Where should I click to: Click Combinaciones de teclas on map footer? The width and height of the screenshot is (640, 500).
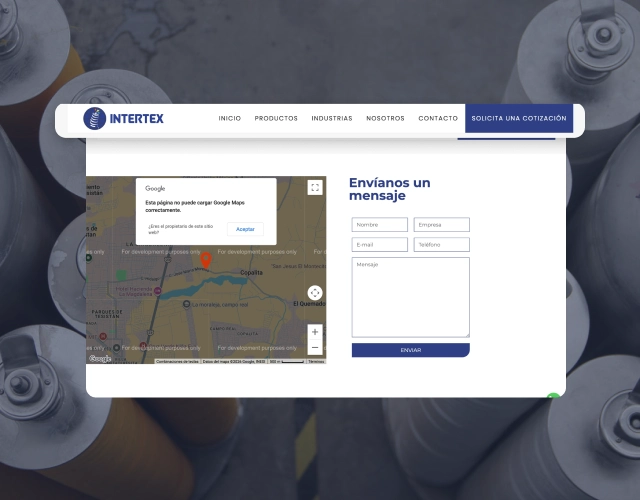177,362
